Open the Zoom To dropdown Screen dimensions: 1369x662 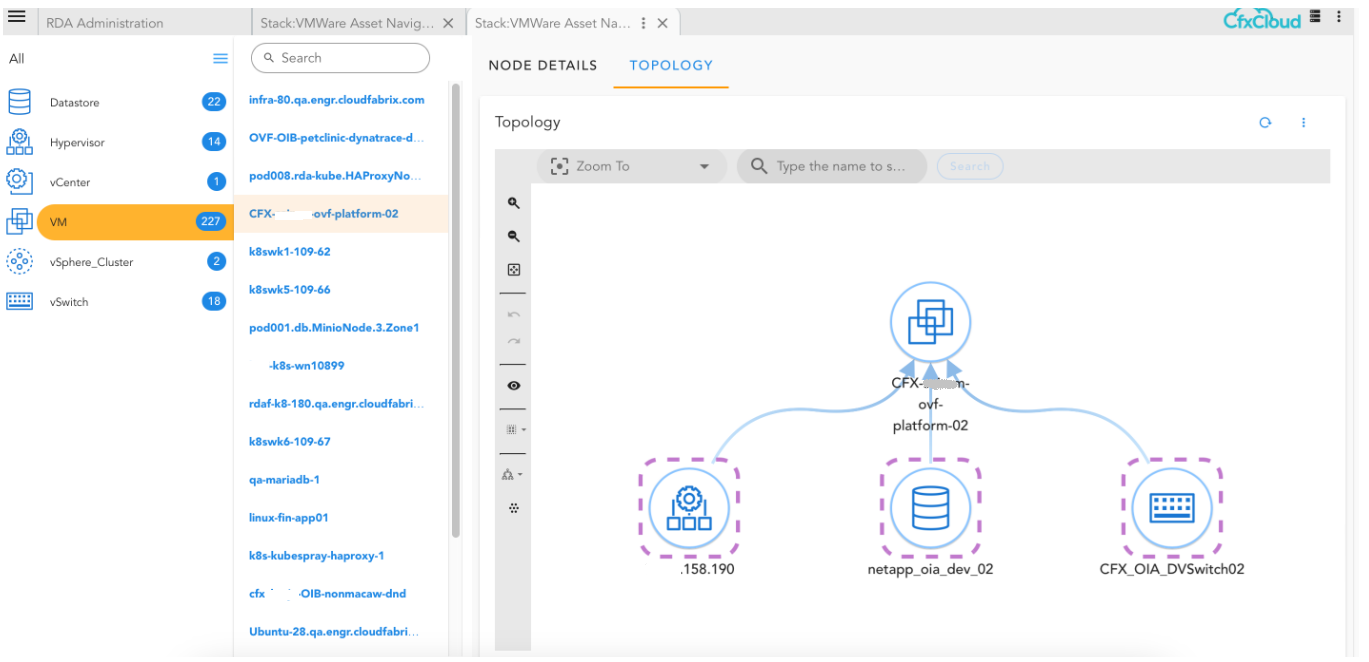click(x=631, y=166)
